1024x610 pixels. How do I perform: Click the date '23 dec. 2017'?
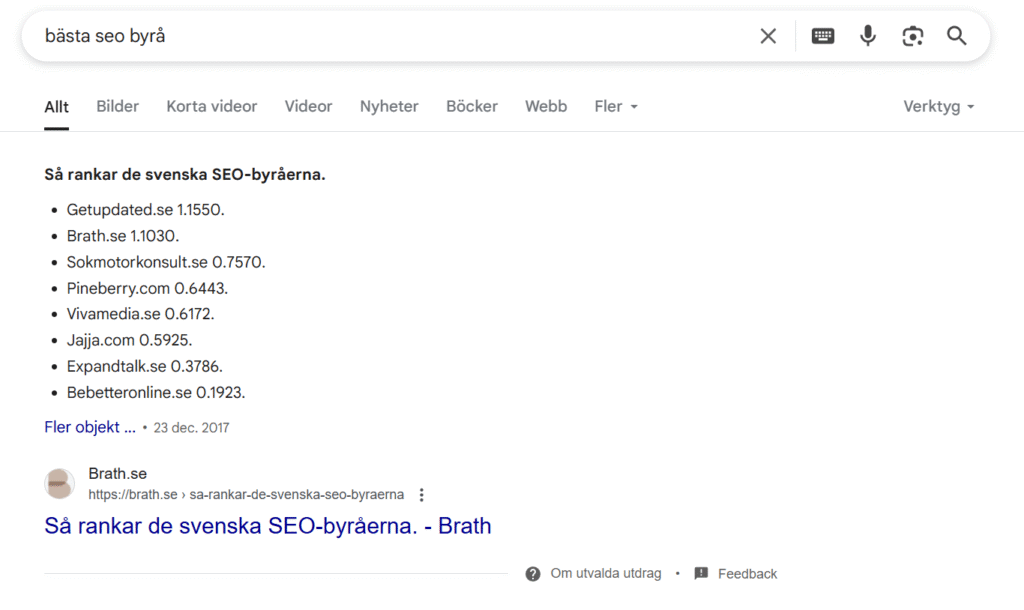pos(191,428)
